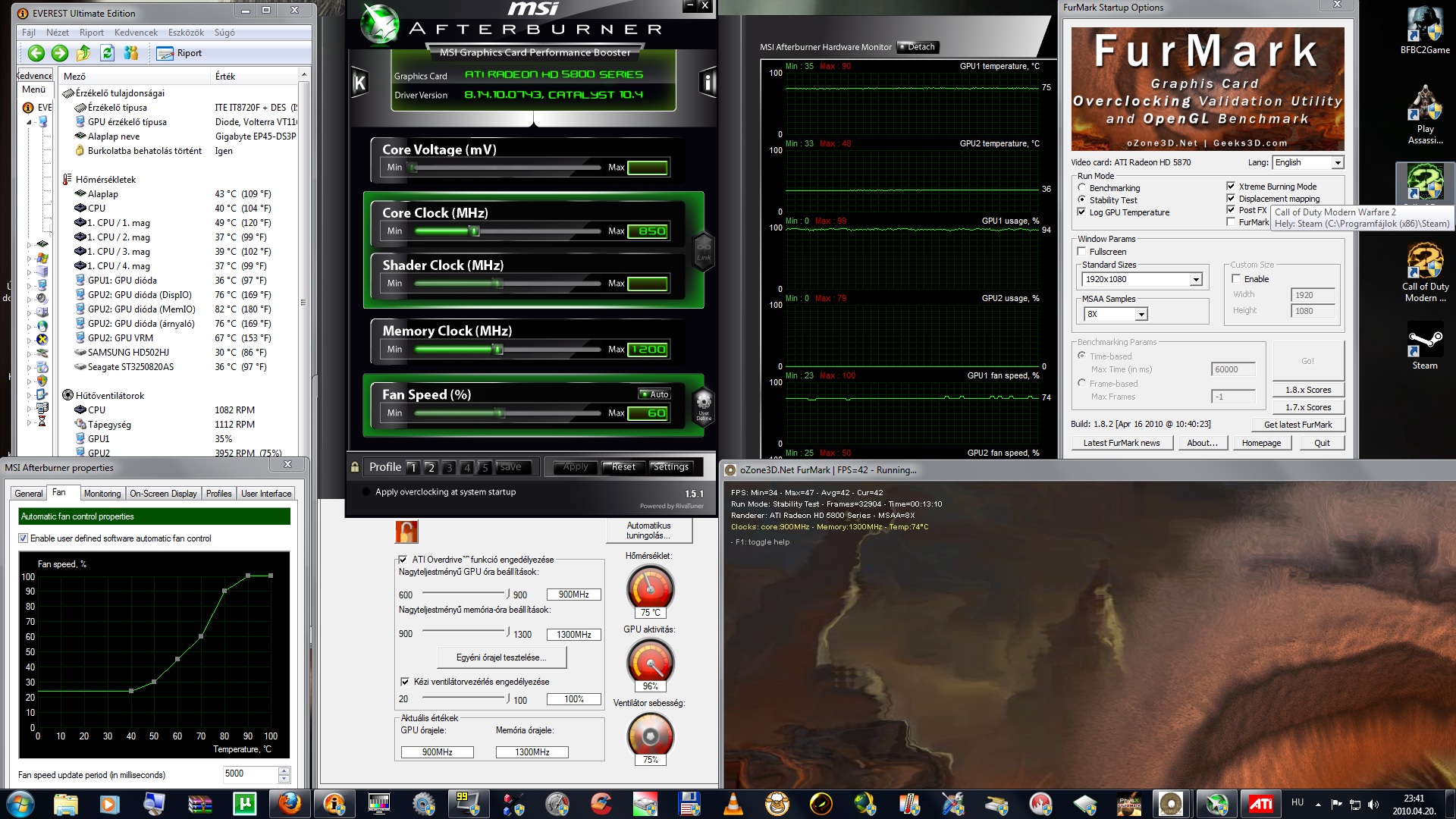1456x819 pixels.
Task: Toggle Xtreme Burning Mode checkbox
Action: [x=1231, y=186]
